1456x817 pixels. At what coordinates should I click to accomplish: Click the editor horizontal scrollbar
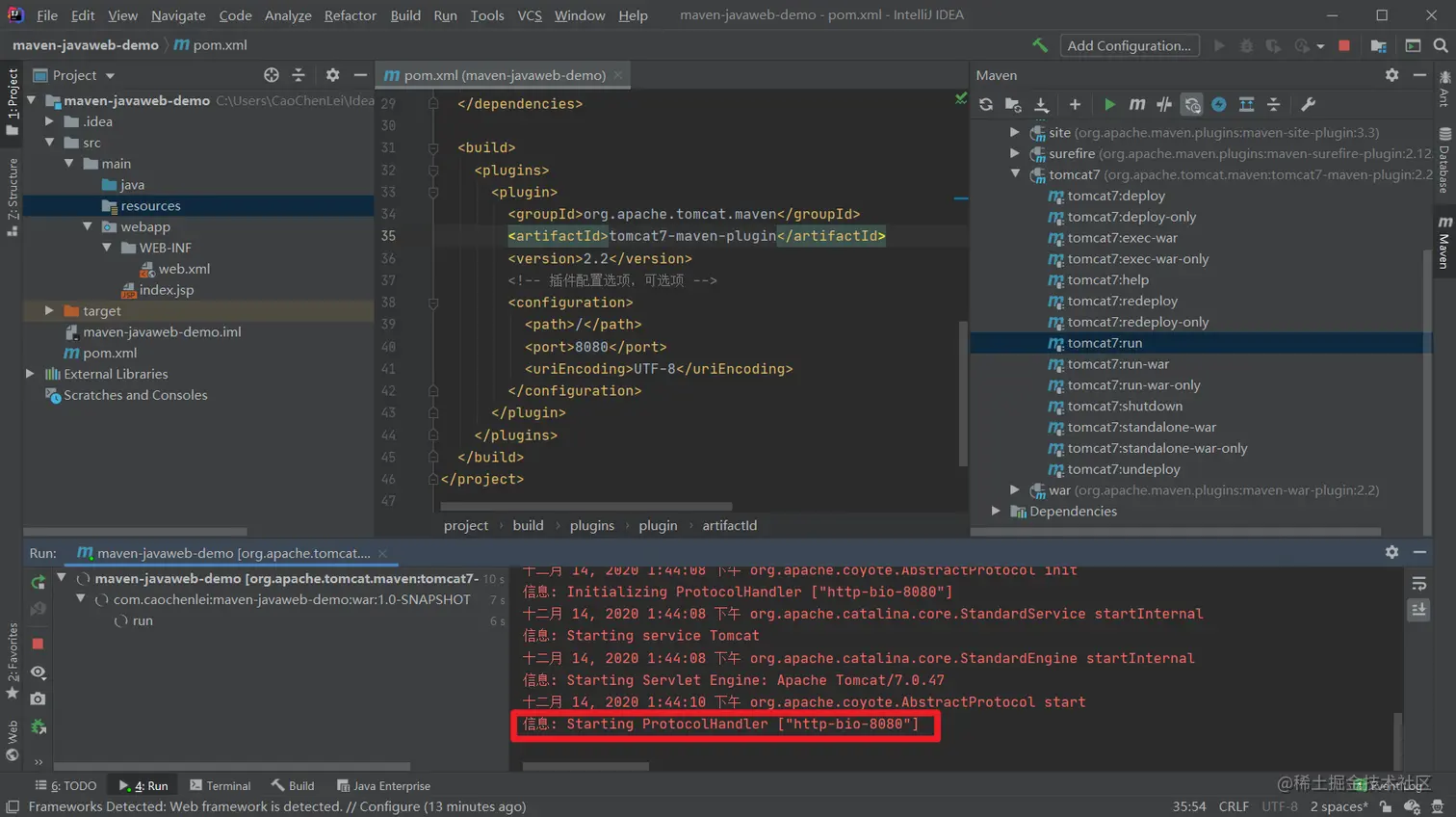pos(585,506)
